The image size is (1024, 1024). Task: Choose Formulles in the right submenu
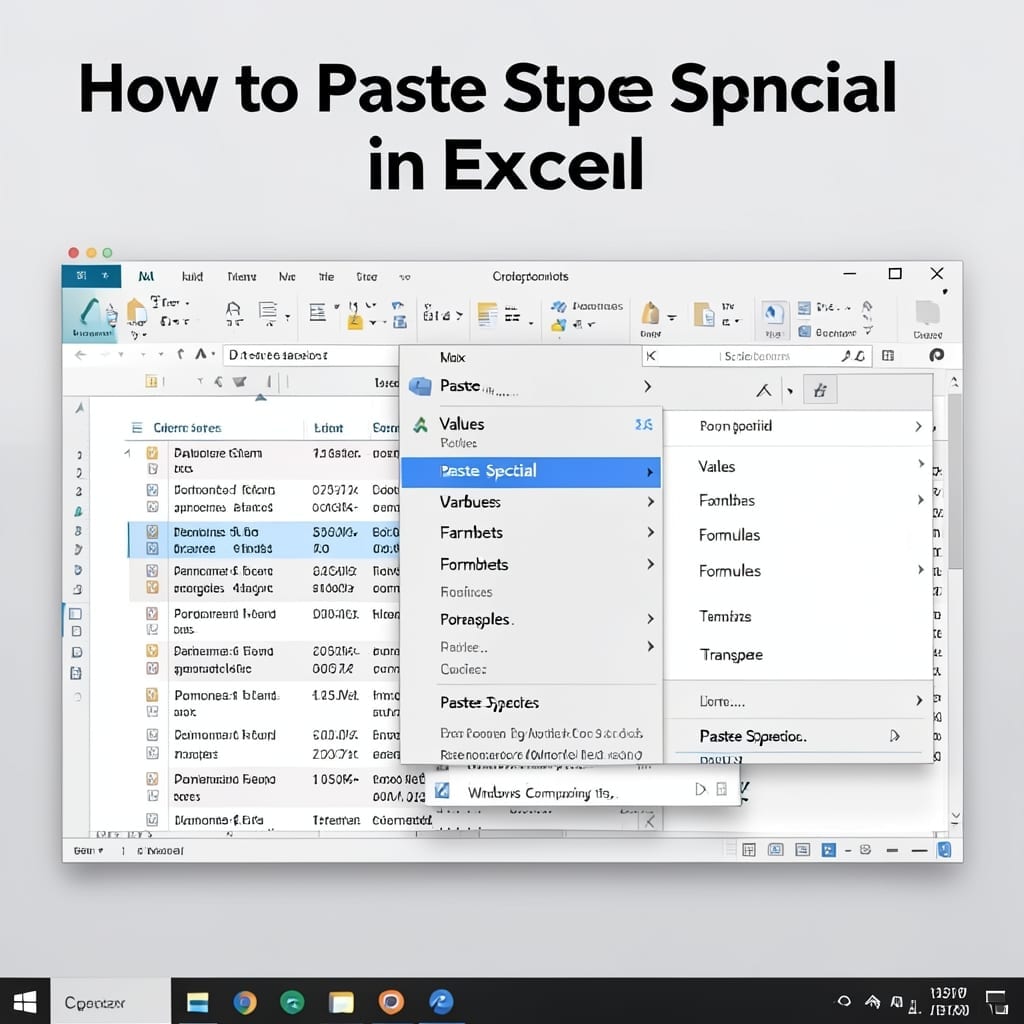729,535
